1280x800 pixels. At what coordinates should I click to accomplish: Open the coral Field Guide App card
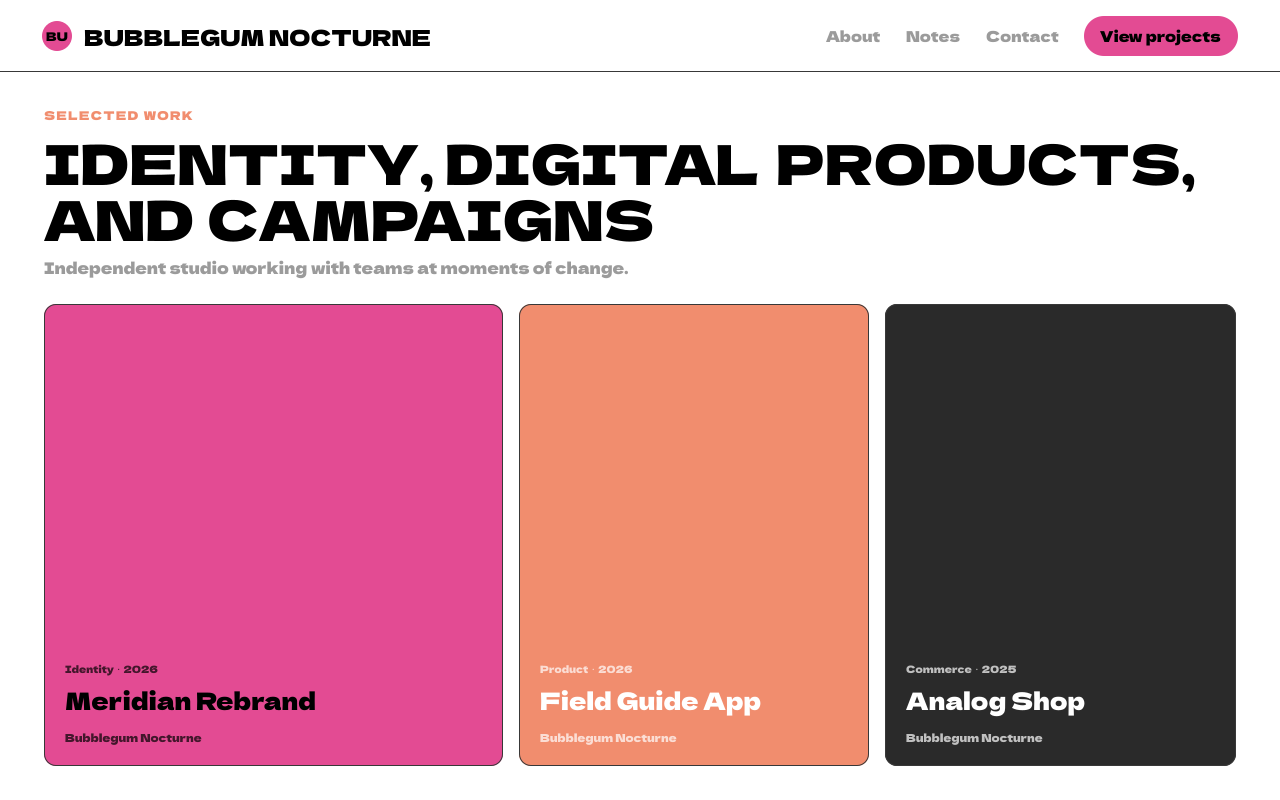(694, 535)
